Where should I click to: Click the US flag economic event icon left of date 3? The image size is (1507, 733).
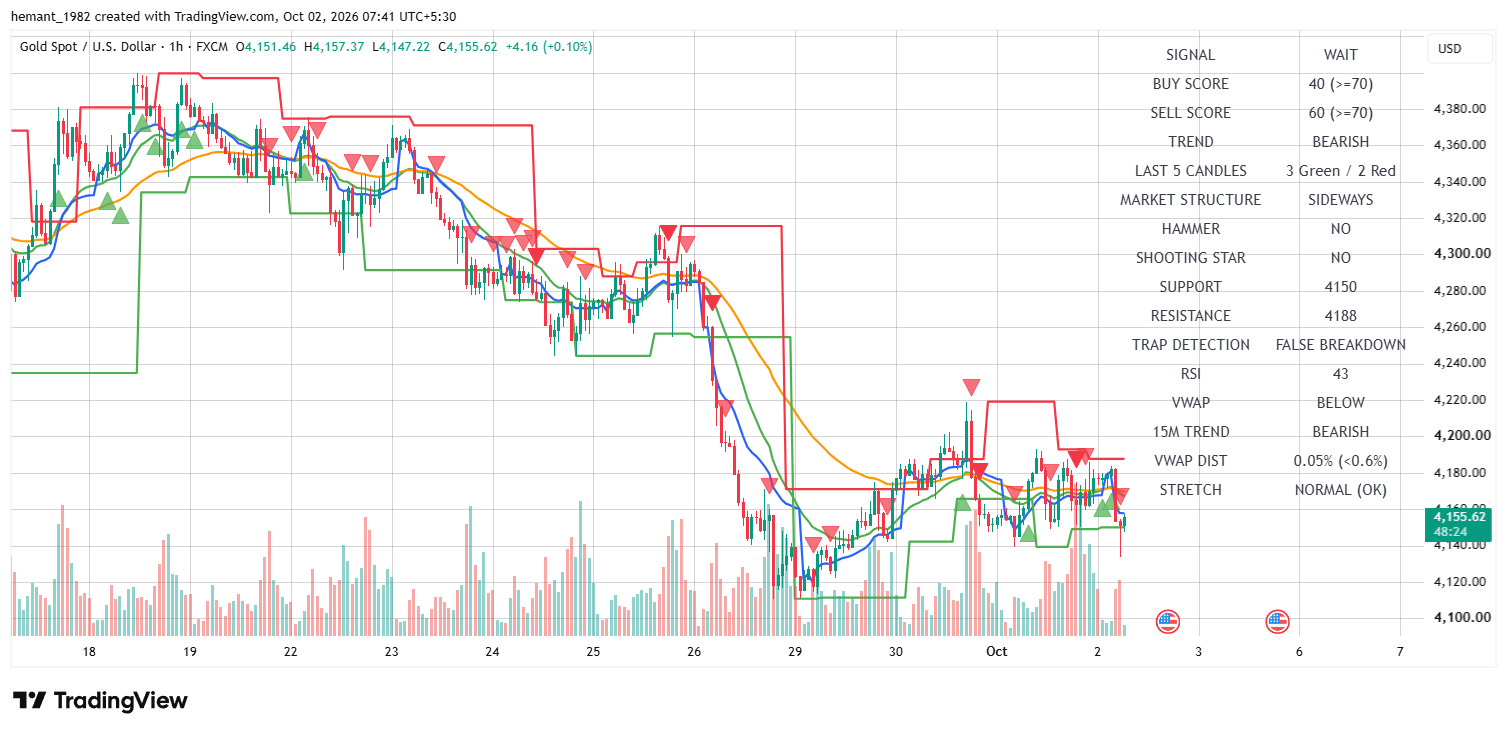point(1167,622)
